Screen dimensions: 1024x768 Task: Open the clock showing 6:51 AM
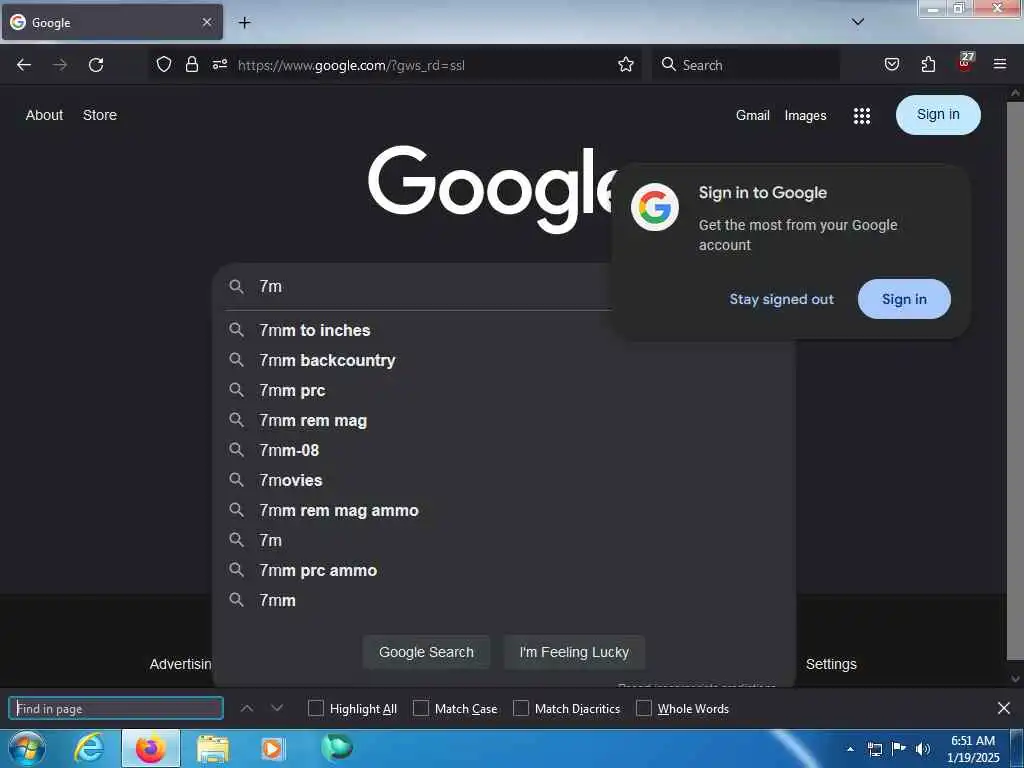point(973,749)
